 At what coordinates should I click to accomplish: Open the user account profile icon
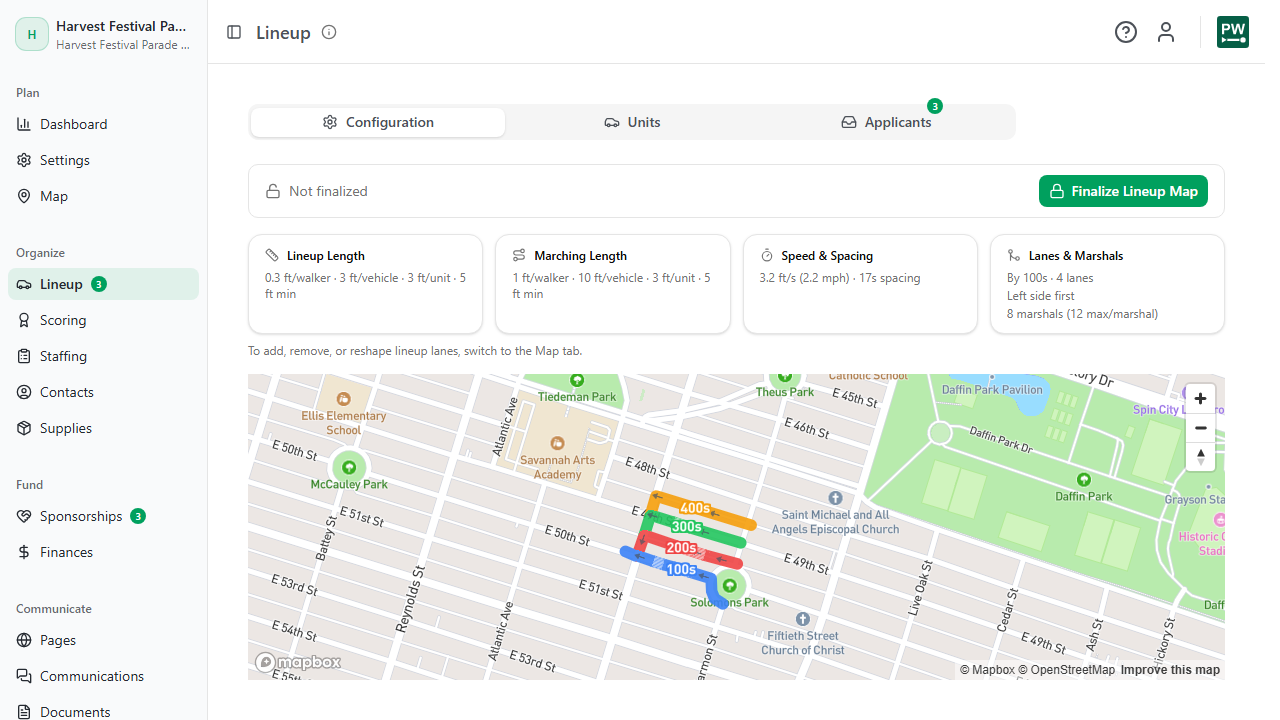(1166, 32)
